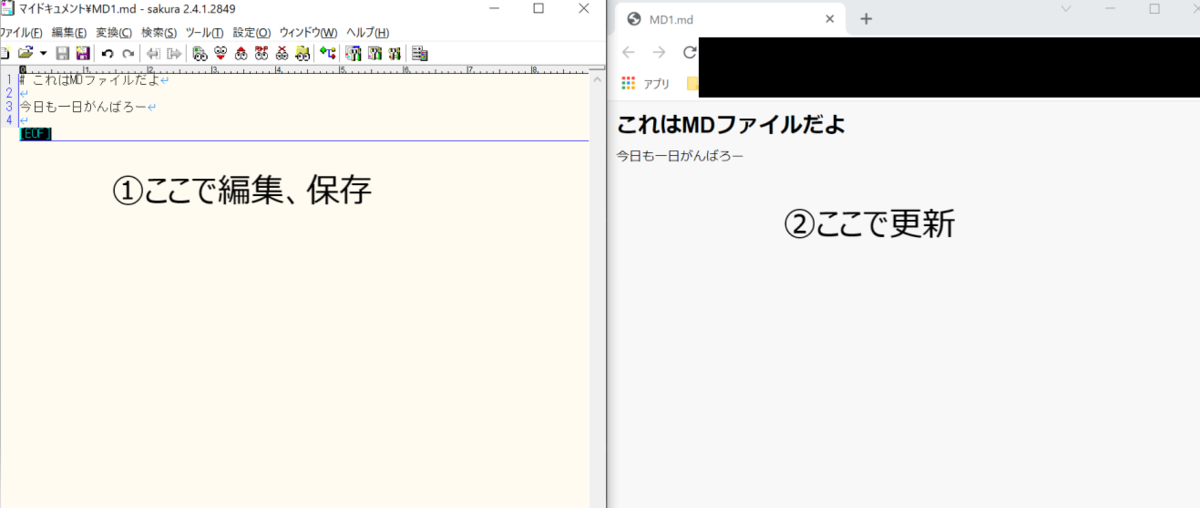Screen dimensions: 1200x508
Task: Open Grep search folder-binoculars icon
Action: click(303, 53)
